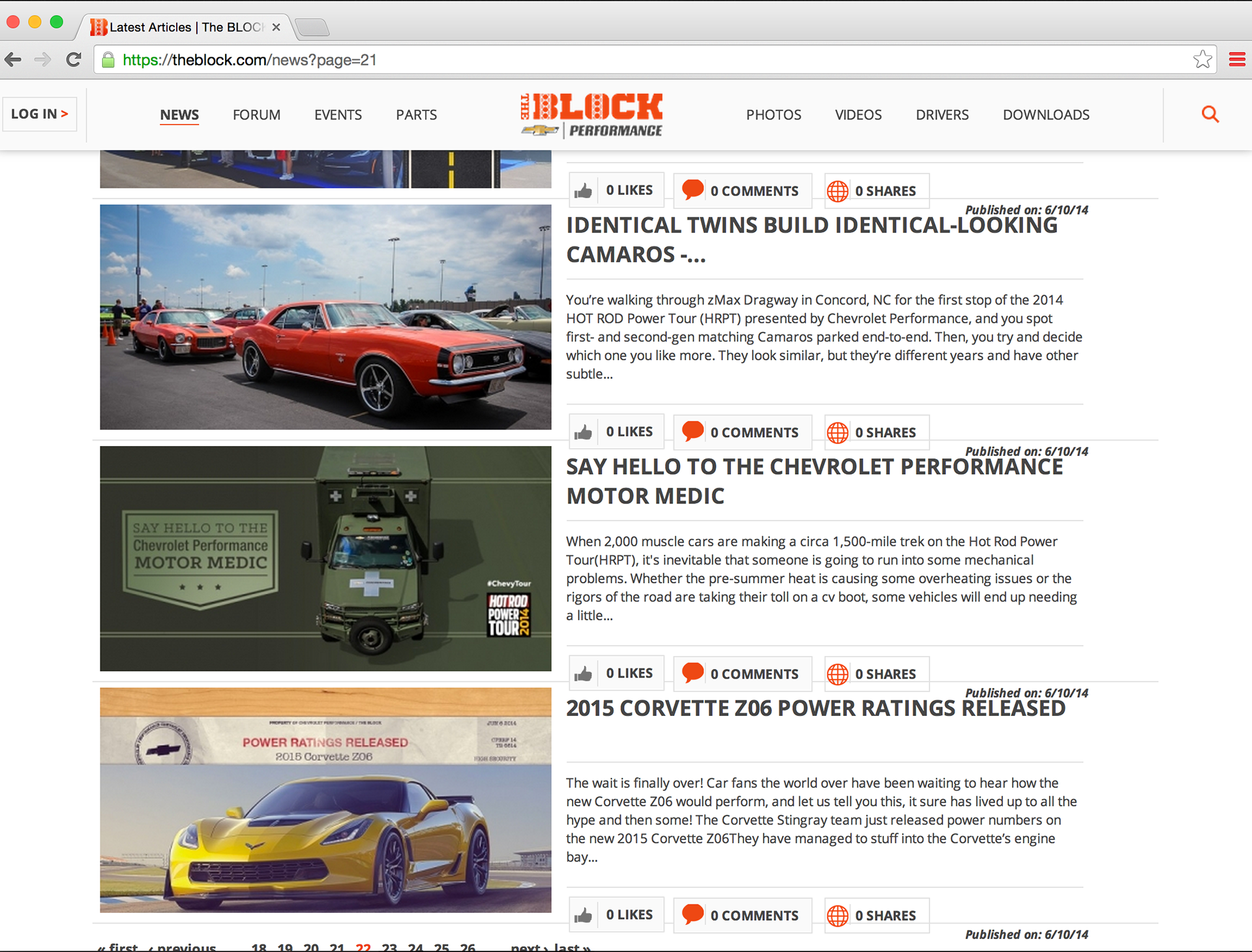Click the LOG IN button
1252x952 pixels.
39,114
